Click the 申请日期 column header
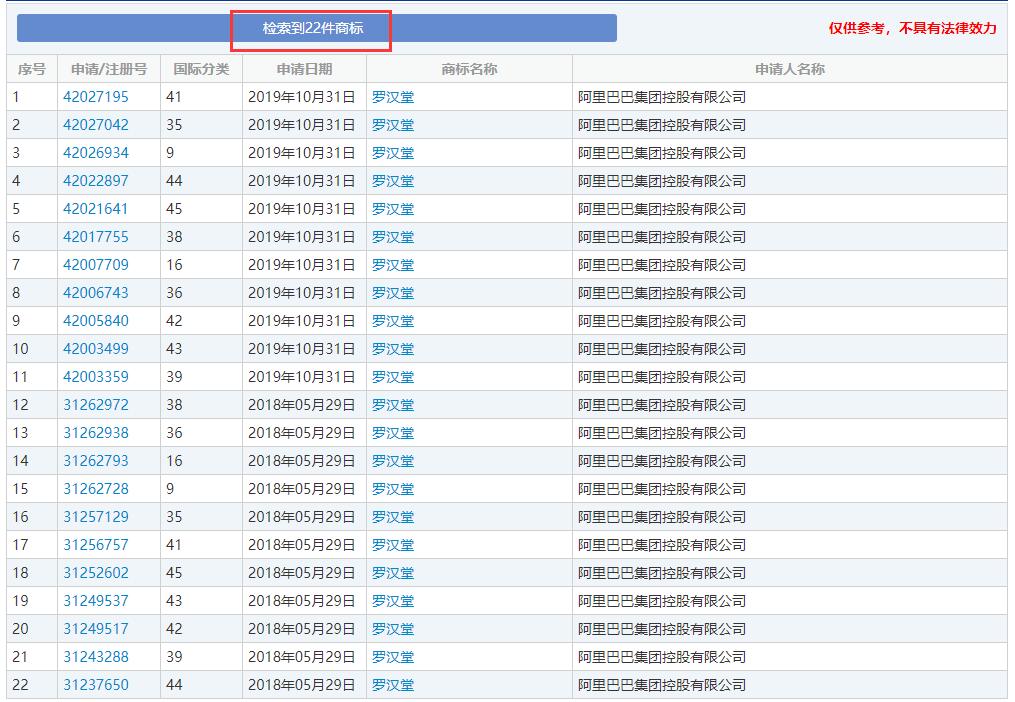 click(x=304, y=69)
